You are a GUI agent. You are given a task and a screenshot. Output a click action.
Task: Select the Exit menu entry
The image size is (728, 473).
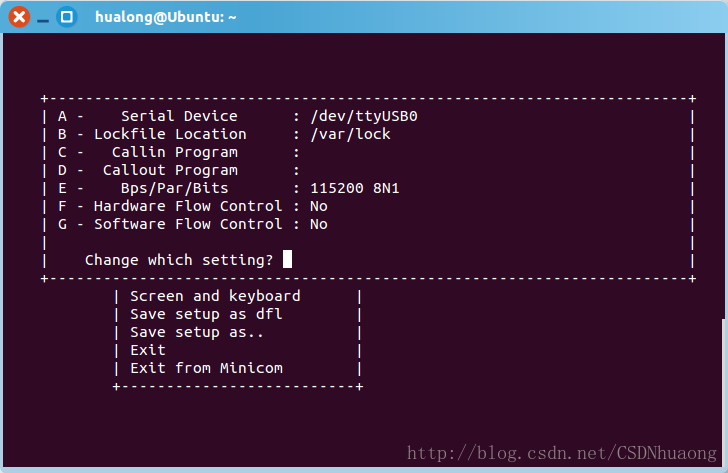(148, 350)
